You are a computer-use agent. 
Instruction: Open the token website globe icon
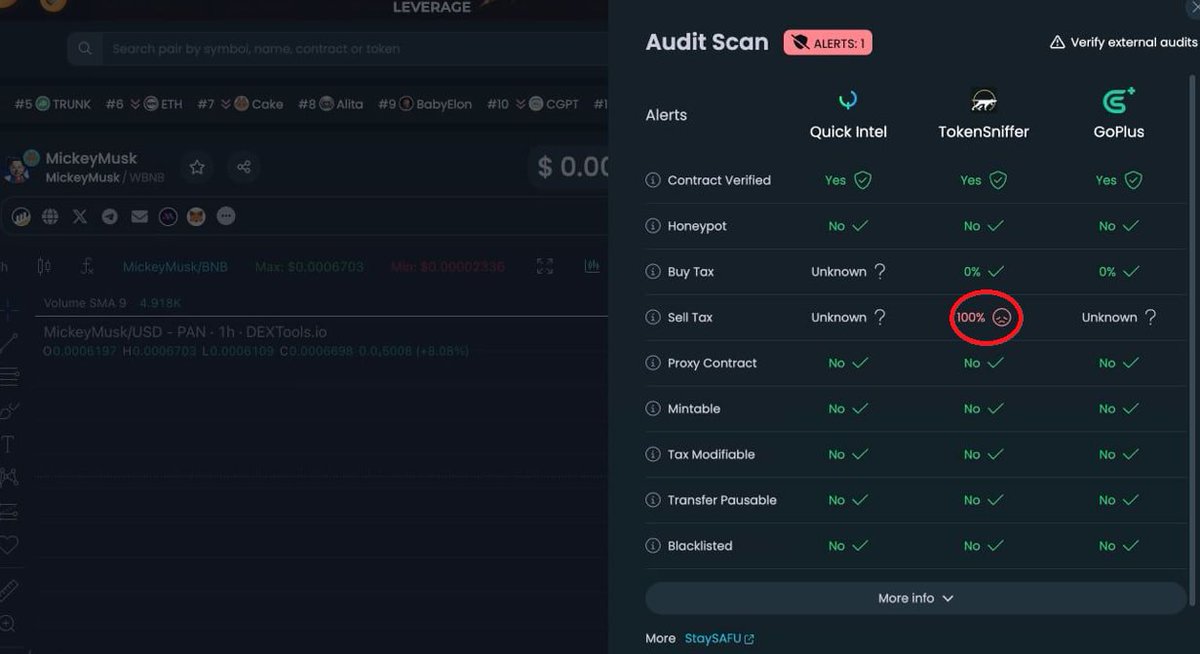tap(49, 216)
